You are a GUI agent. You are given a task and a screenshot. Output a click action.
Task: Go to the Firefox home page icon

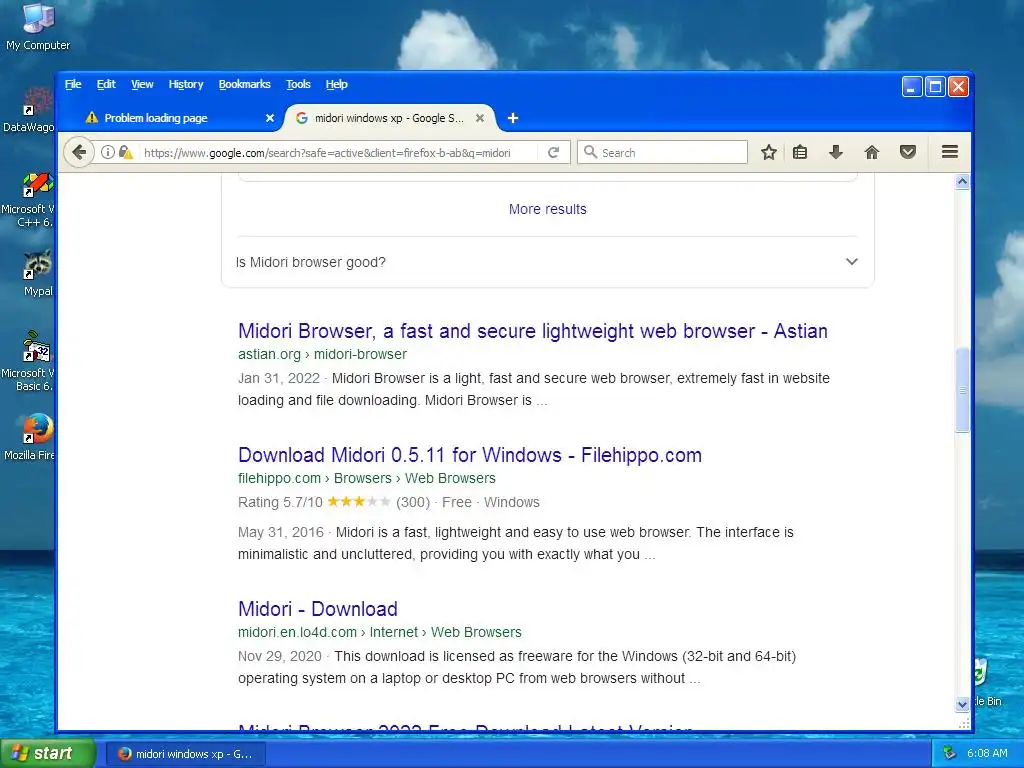[871, 152]
